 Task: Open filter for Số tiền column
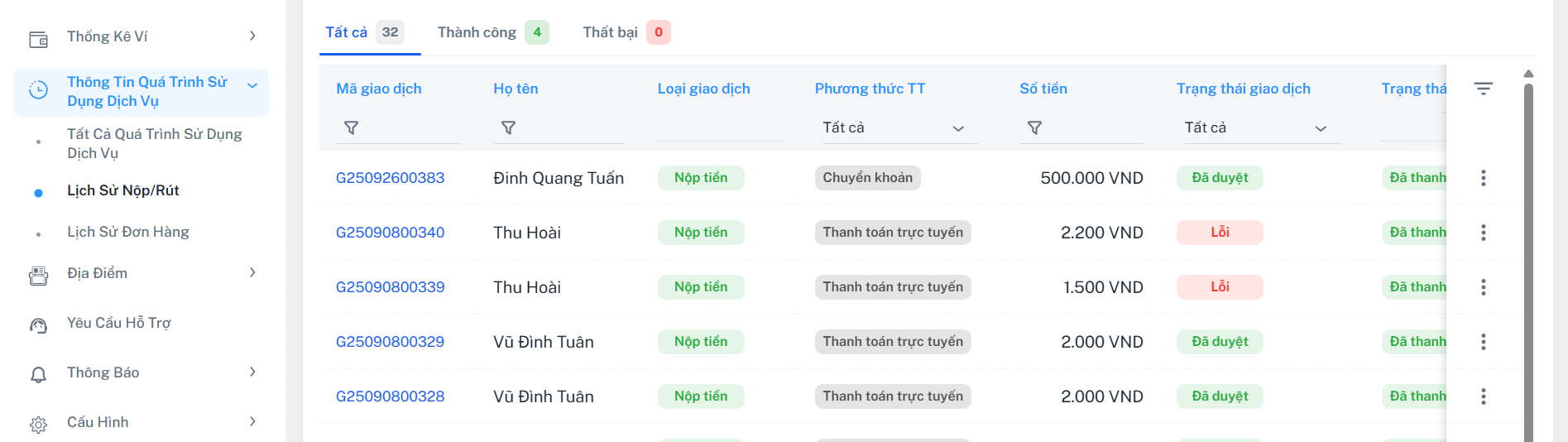(1034, 127)
